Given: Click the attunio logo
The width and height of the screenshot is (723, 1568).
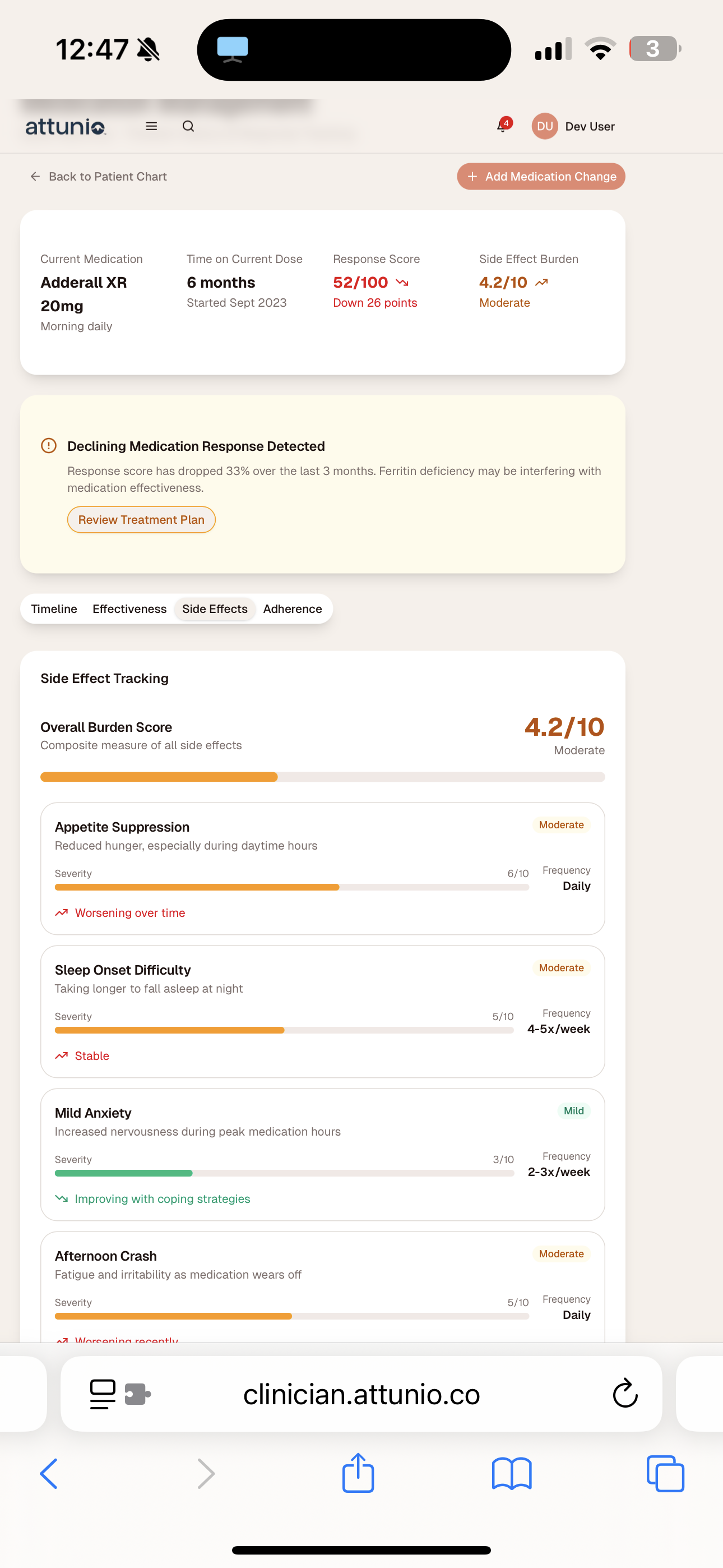Looking at the screenshot, I should [x=65, y=126].
